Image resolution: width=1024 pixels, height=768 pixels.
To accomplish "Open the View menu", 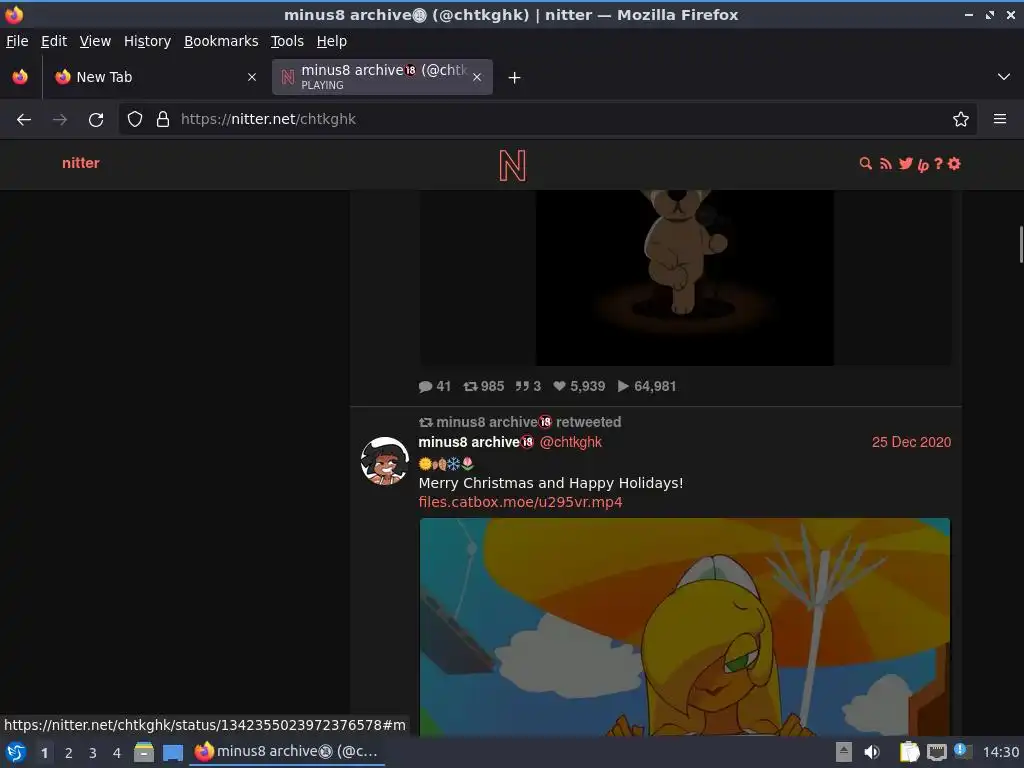I will tap(95, 41).
